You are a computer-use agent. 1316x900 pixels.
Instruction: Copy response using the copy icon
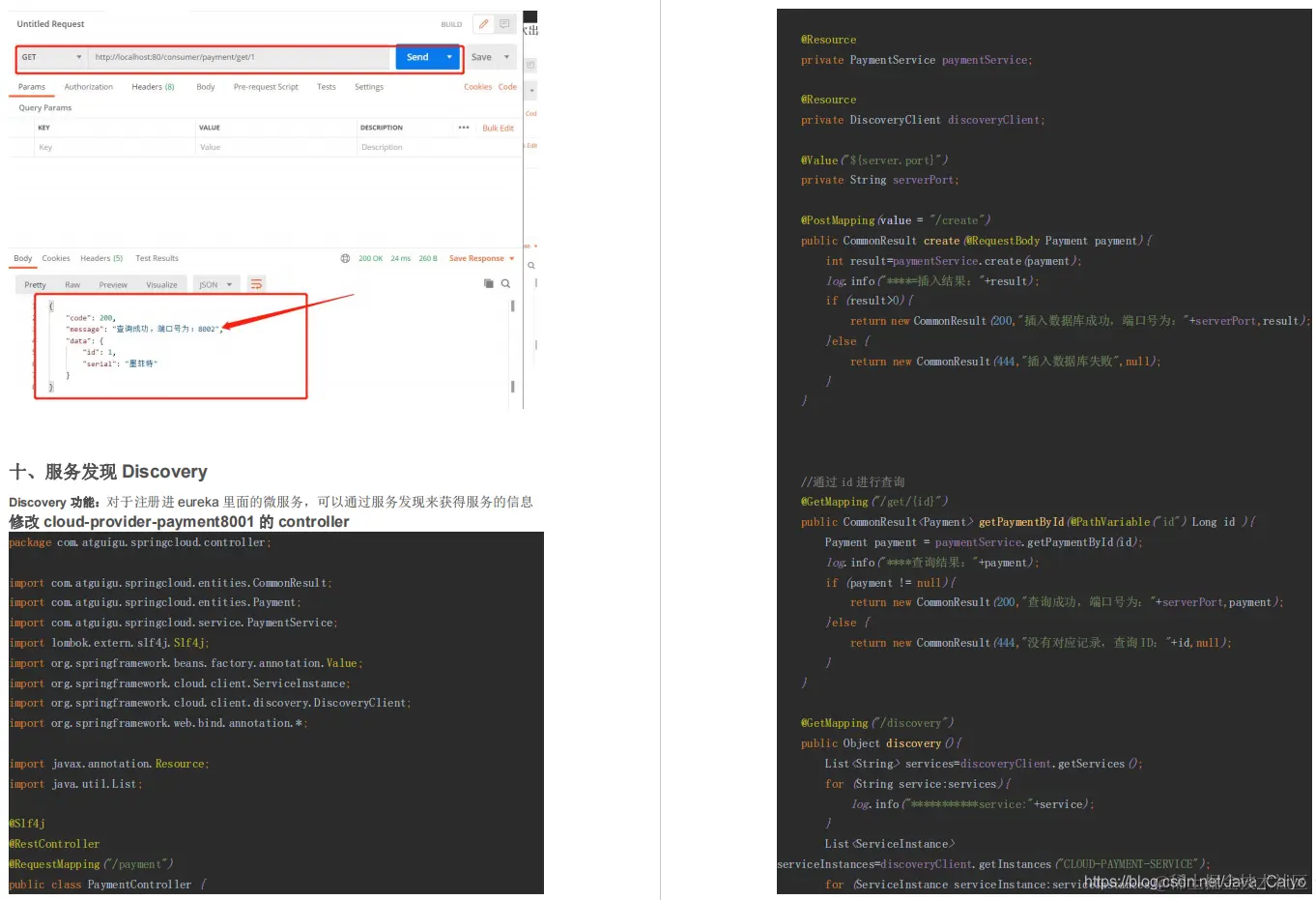pos(489,283)
